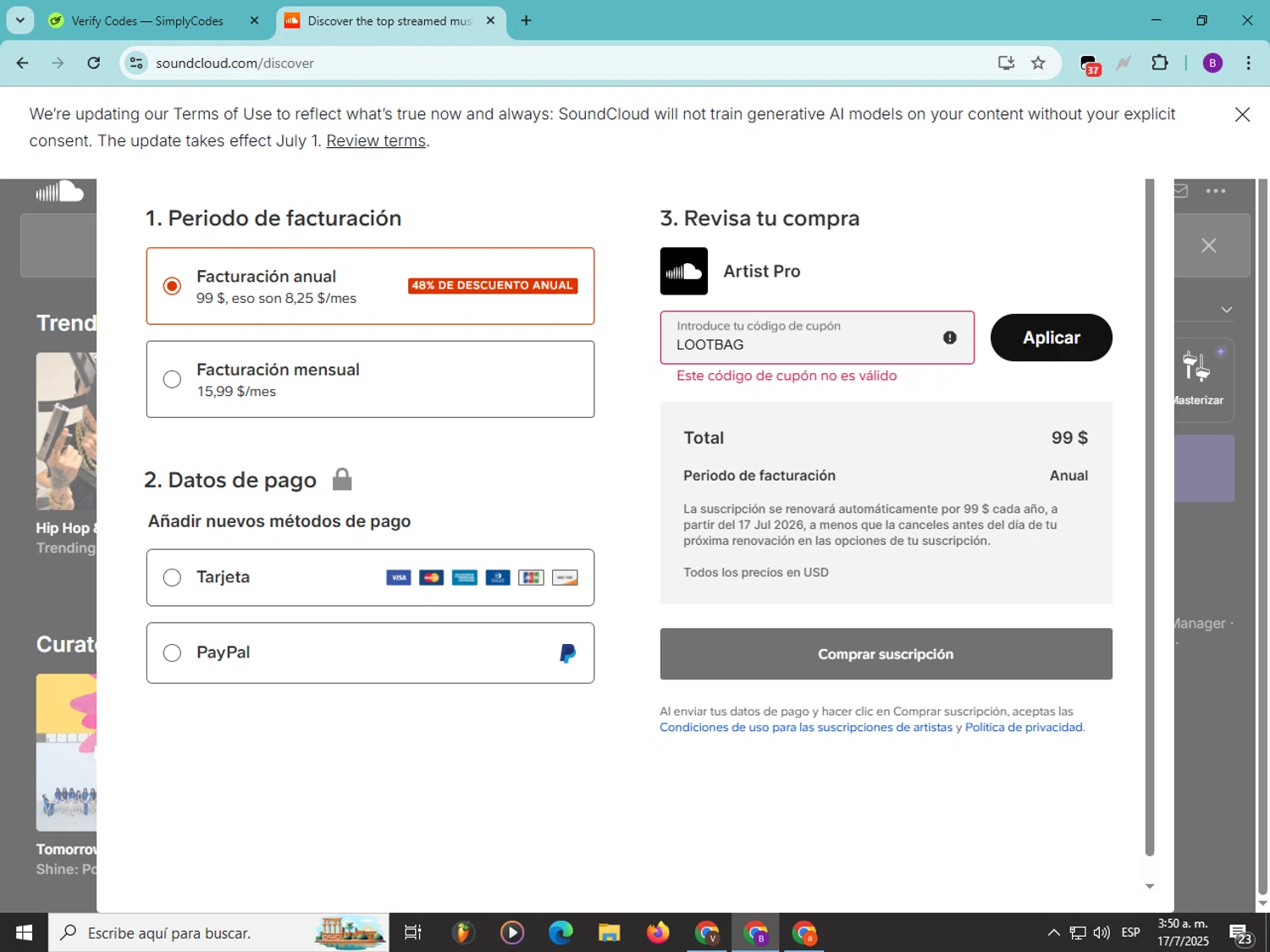Viewport: 1270px width, 952px height.
Task: Click the Tomorrow Shine playlist thumbnail
Action: click(x=66, y=752)
